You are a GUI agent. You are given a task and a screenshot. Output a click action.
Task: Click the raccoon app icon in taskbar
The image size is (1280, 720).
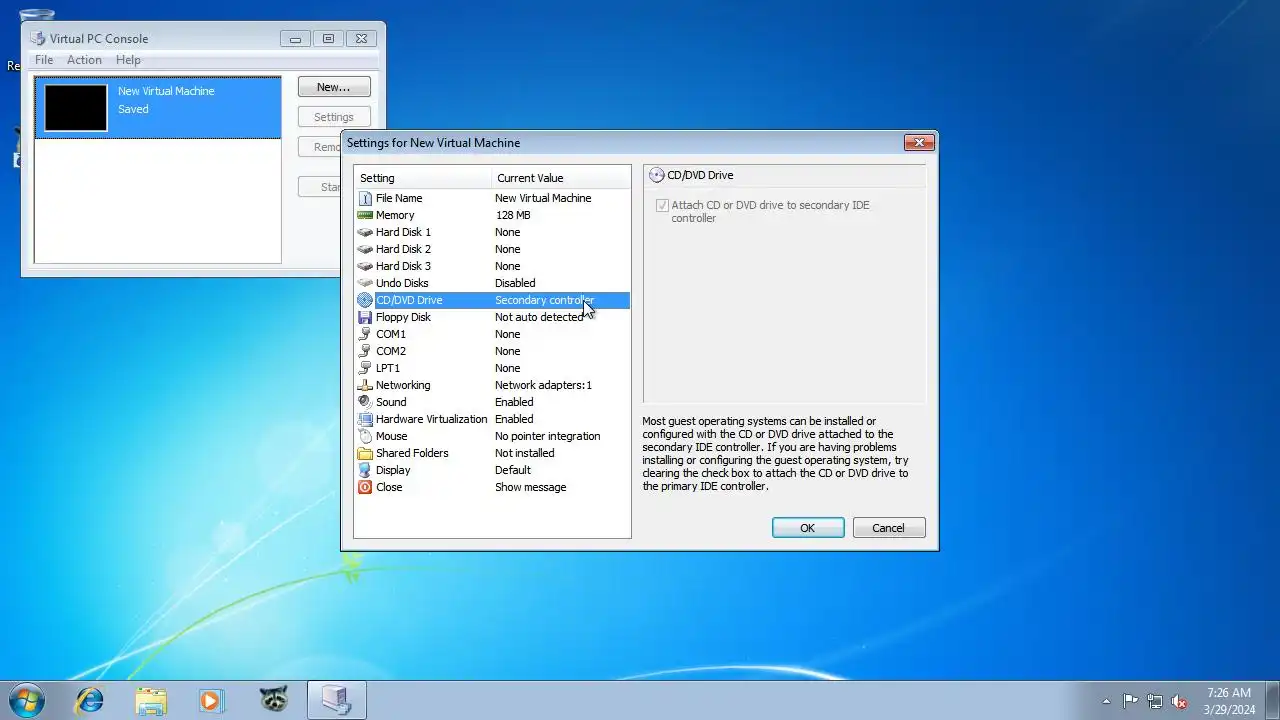pyautogui.click(x=273, y=700)
